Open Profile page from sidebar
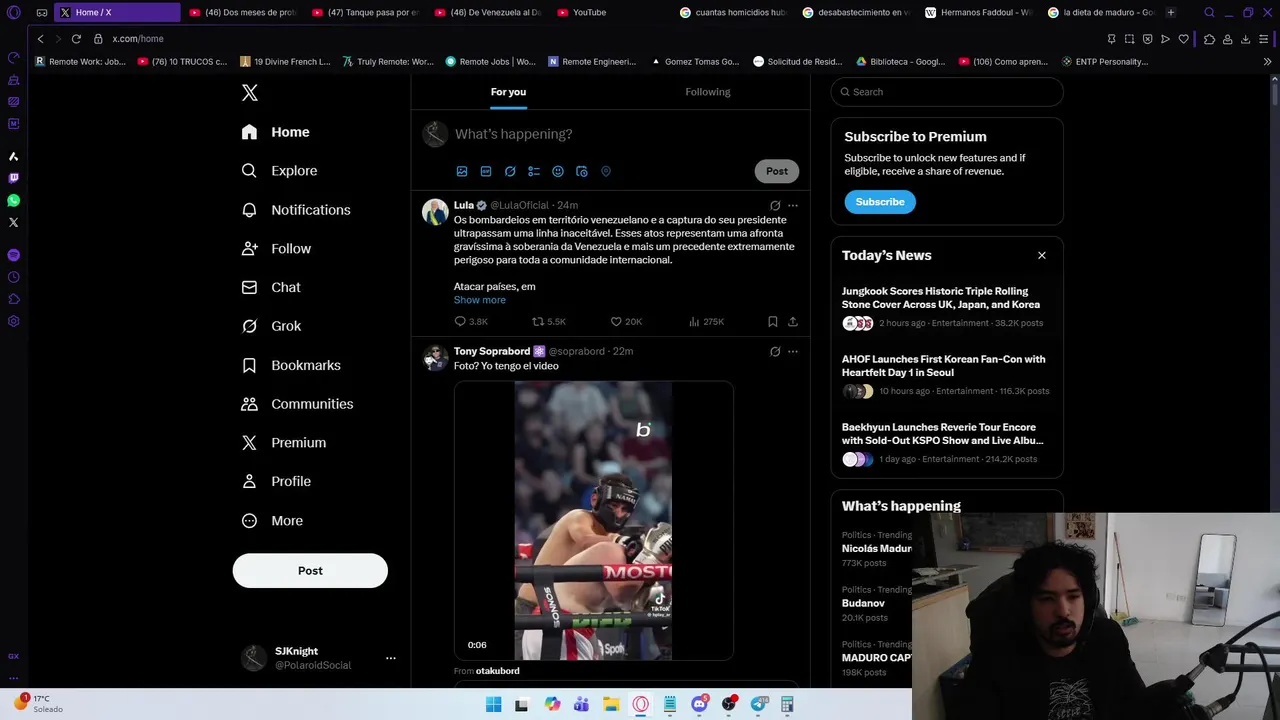This screenshot has width=1280, height=720. click(276, 482)
